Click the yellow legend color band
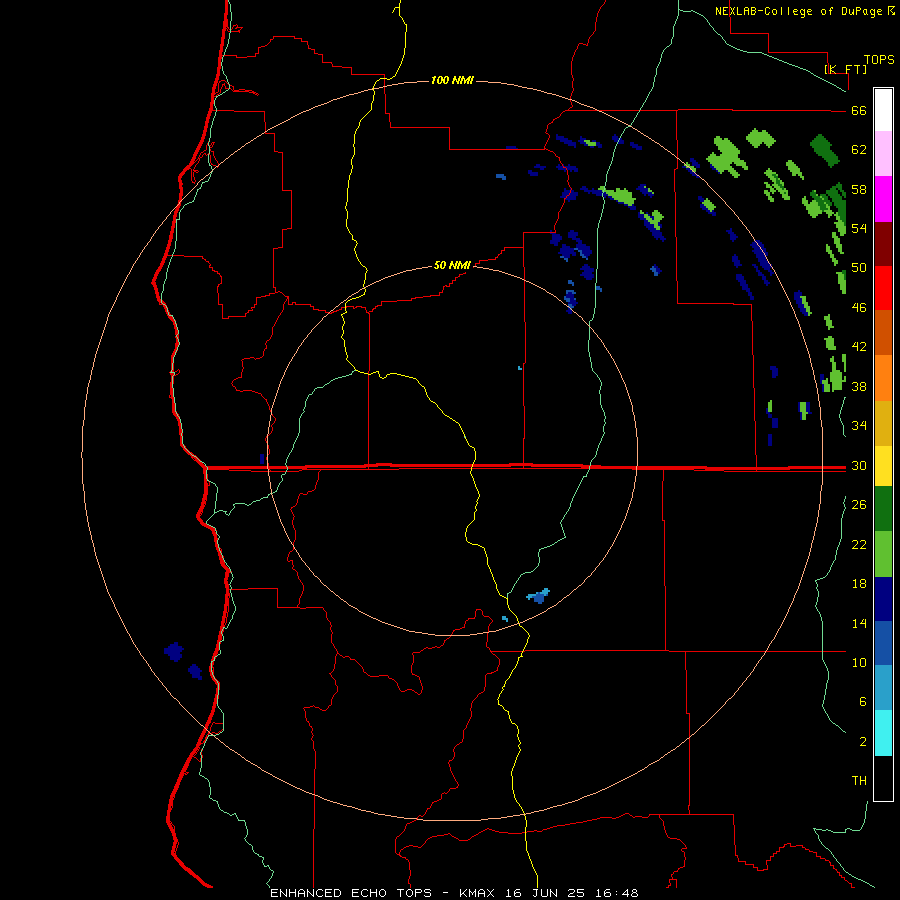The height and width of the screenshot is (900, 900). [x=883, y=466]
